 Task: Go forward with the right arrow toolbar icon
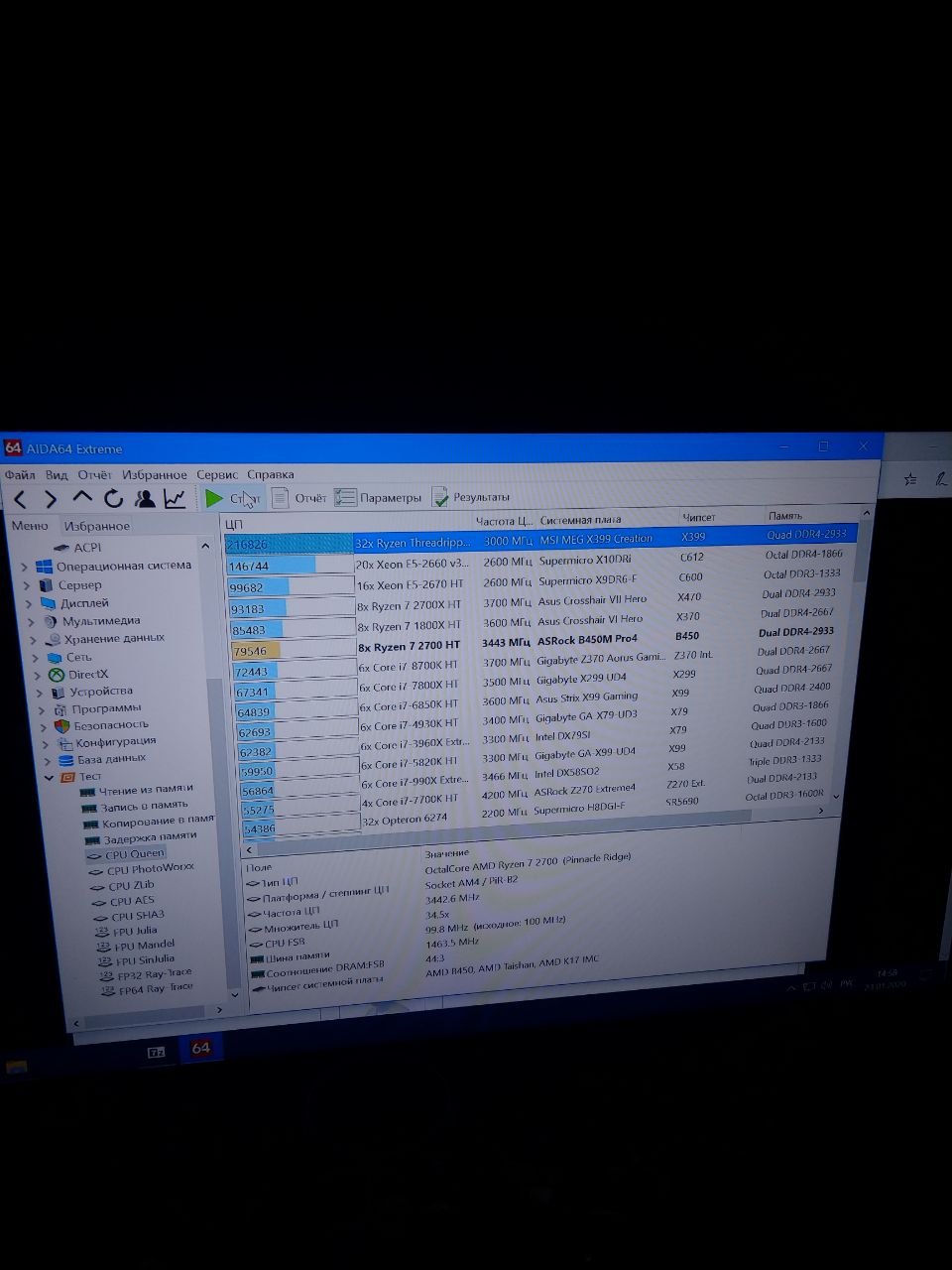51,499
